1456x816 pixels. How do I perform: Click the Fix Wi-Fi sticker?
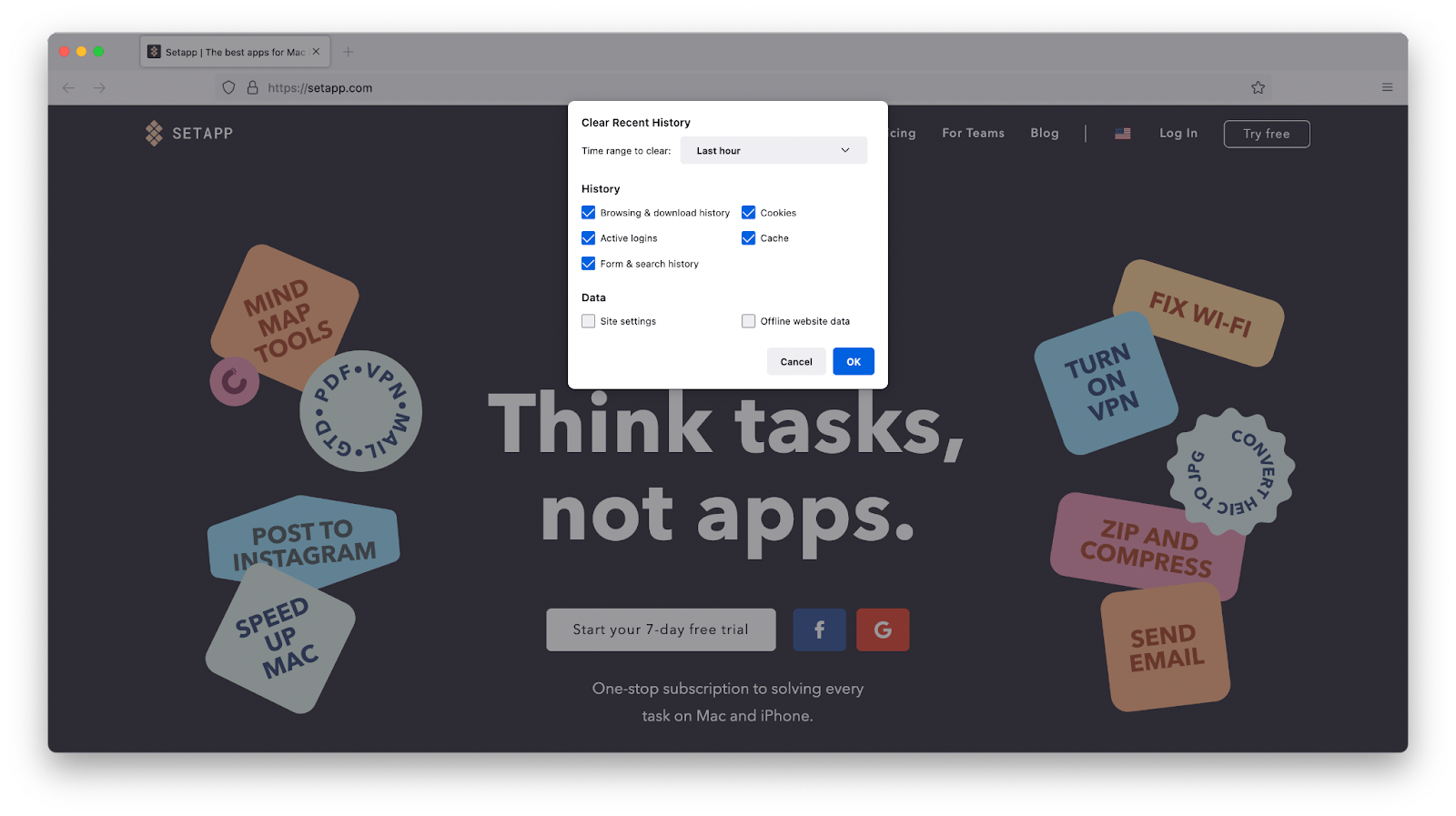(x=1198, y=313)
